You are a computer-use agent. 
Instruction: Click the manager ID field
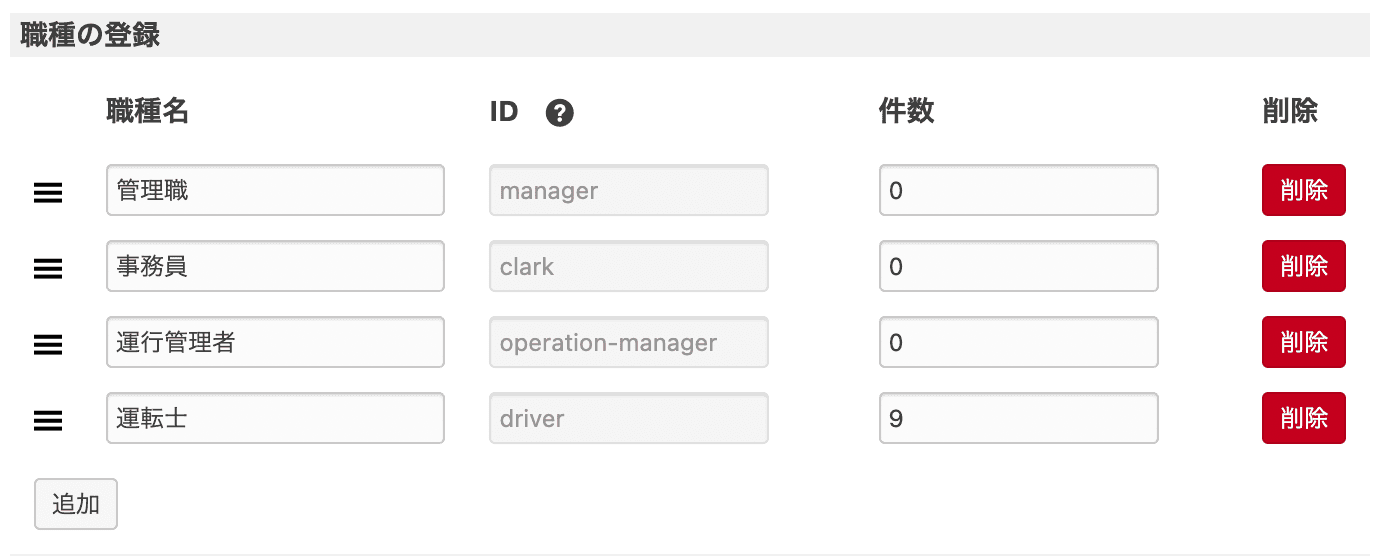pos(628,190)
